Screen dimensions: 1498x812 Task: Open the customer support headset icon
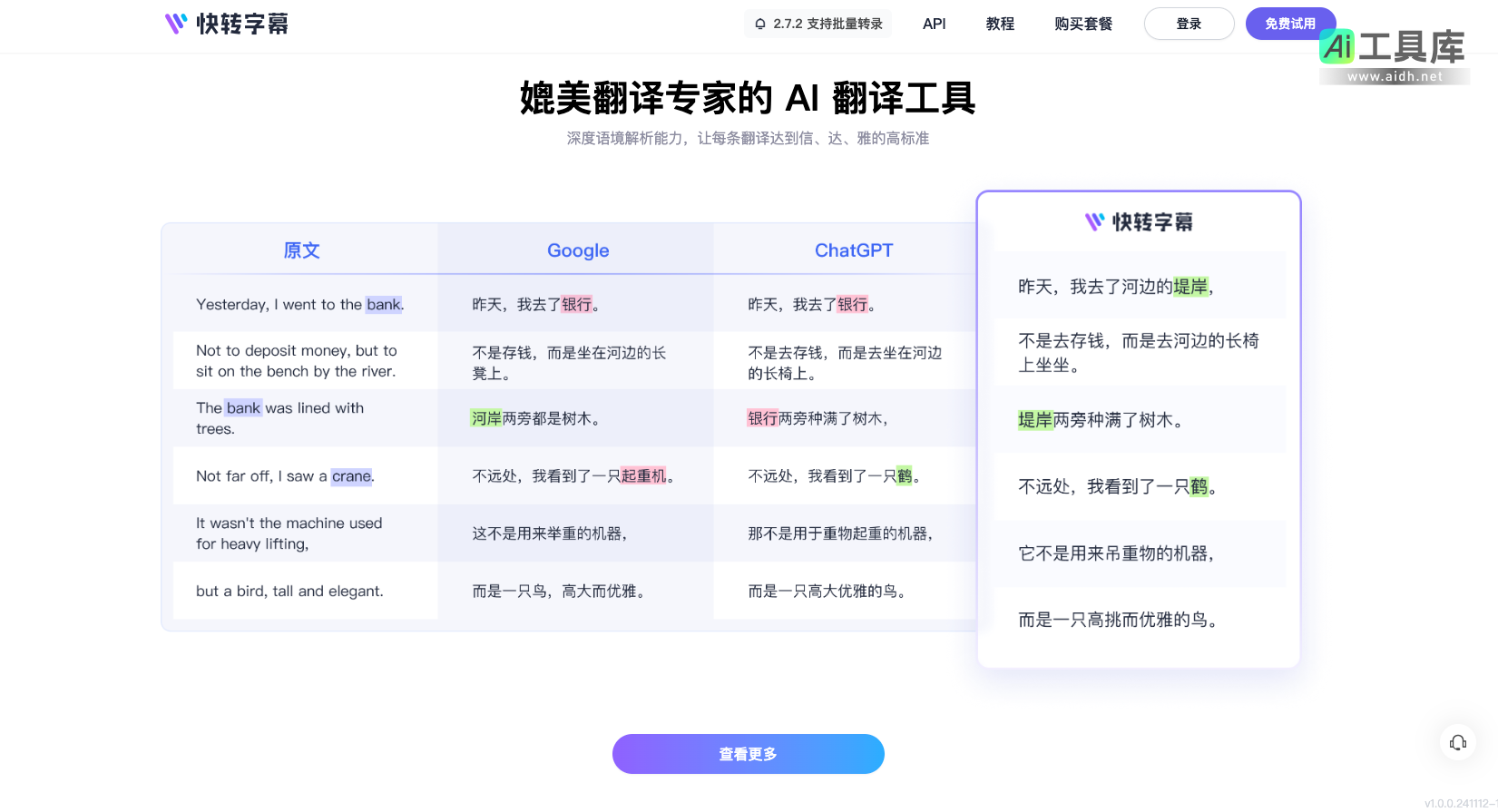(x=1457, y=743)
